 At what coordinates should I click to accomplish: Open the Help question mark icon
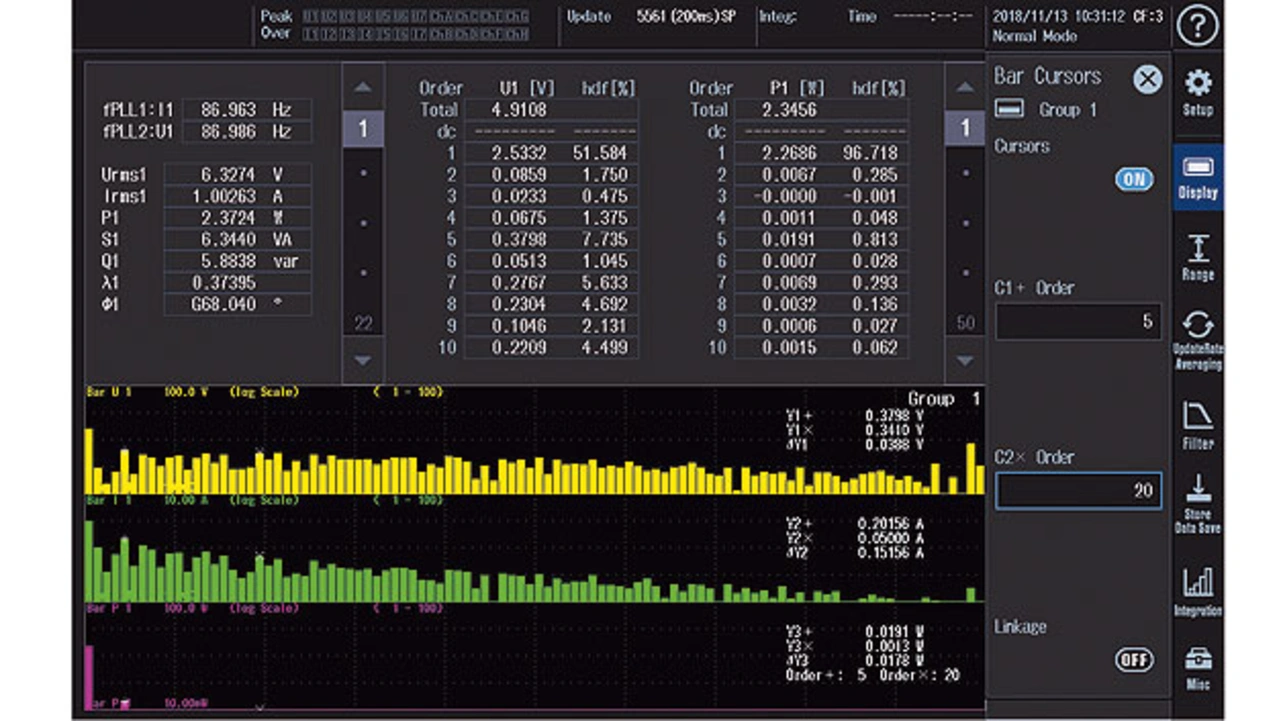[x=1196, y=27]
